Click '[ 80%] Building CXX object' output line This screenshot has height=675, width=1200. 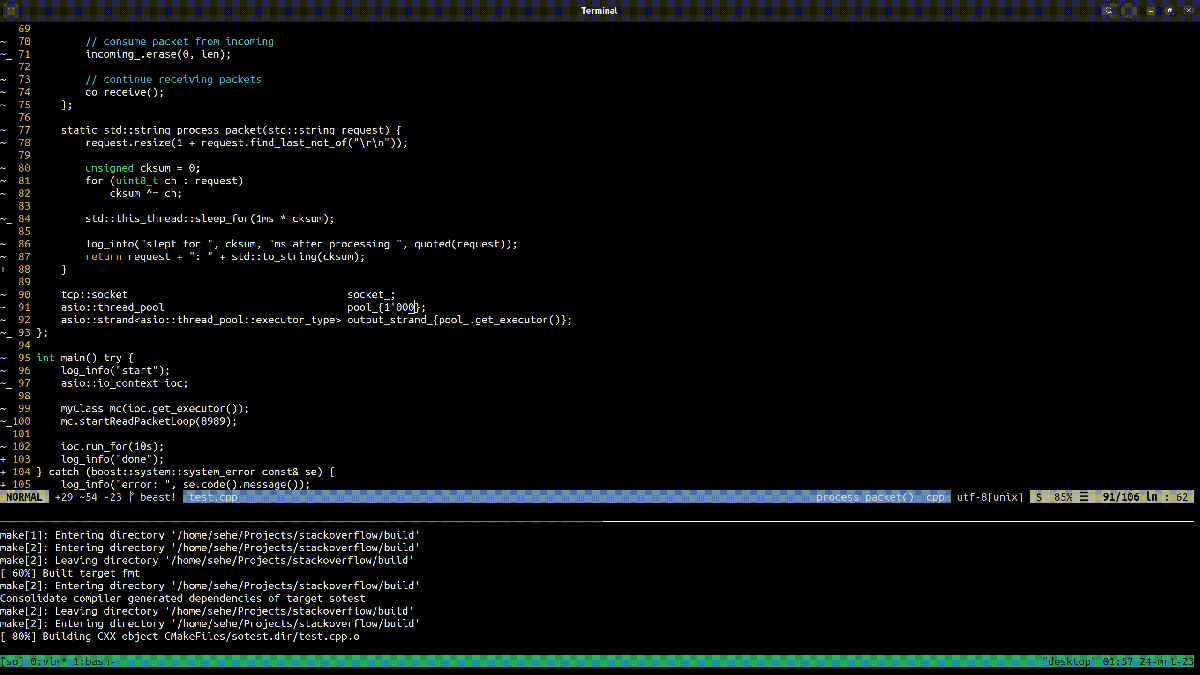[x=180, y=636]
